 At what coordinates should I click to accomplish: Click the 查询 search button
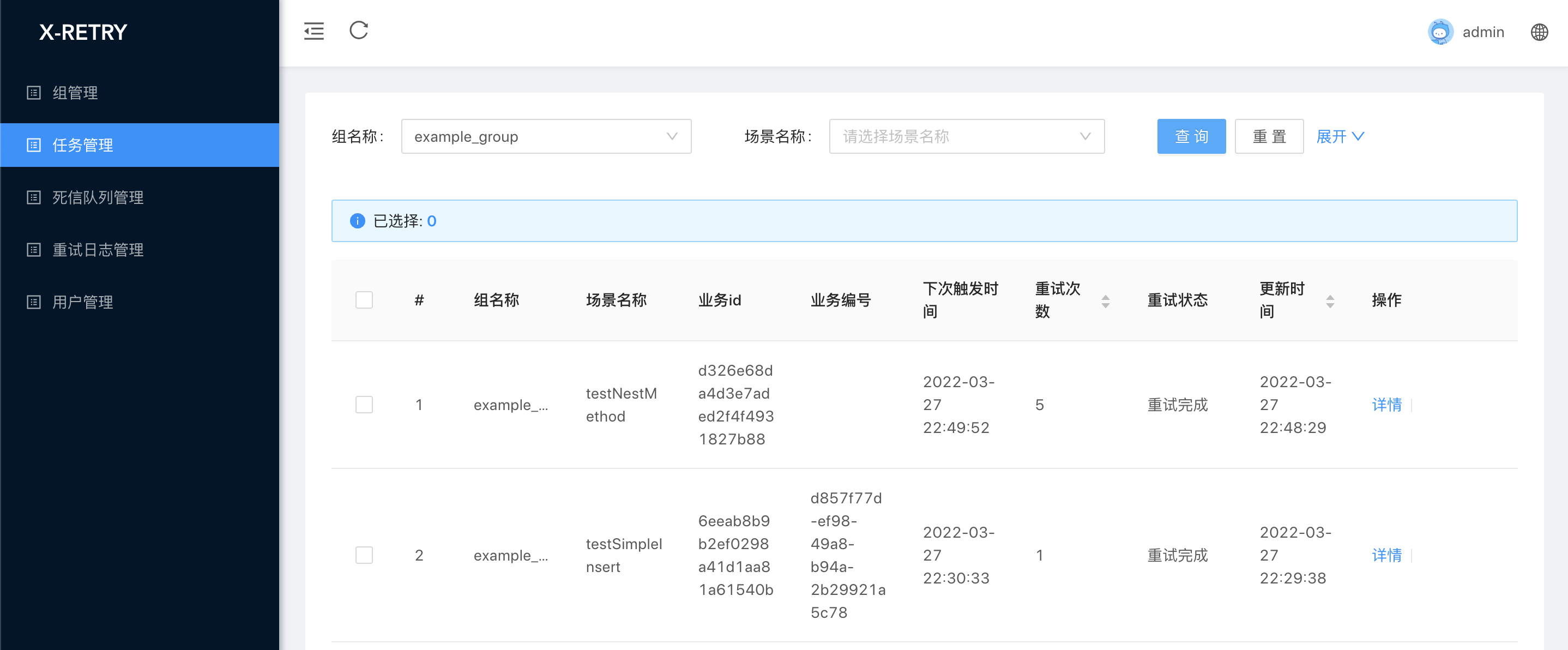point(1191,136)
